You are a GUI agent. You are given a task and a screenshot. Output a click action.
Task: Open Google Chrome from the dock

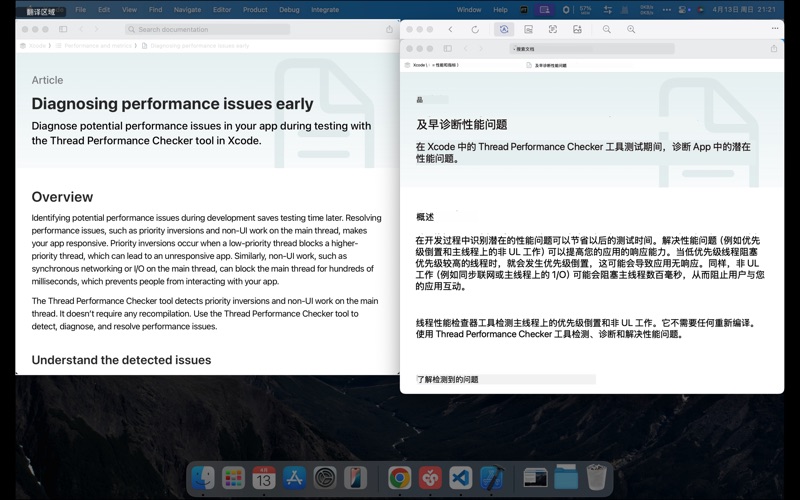click(x=399, y=478)
